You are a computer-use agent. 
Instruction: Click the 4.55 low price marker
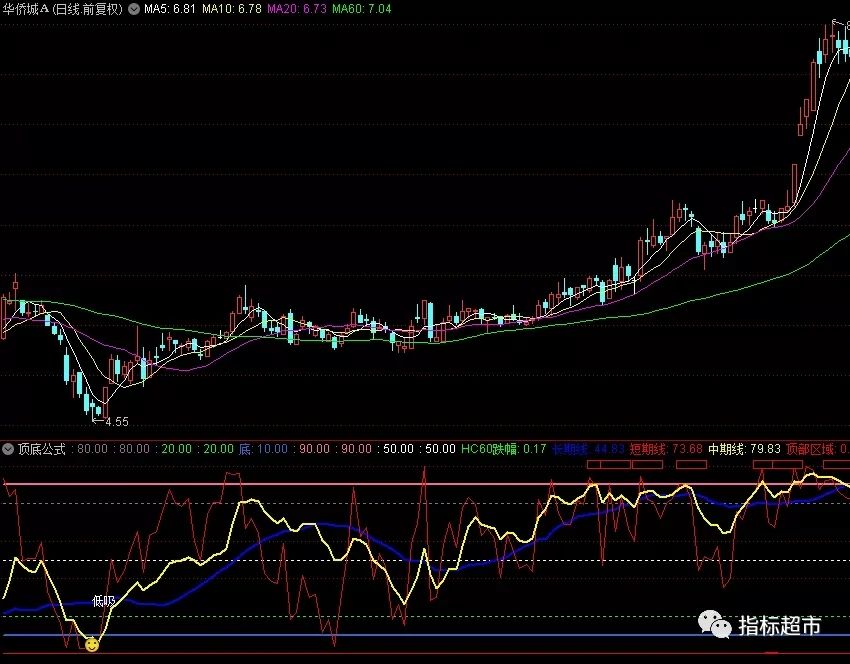pyautogui.click(x=111, y=422)
